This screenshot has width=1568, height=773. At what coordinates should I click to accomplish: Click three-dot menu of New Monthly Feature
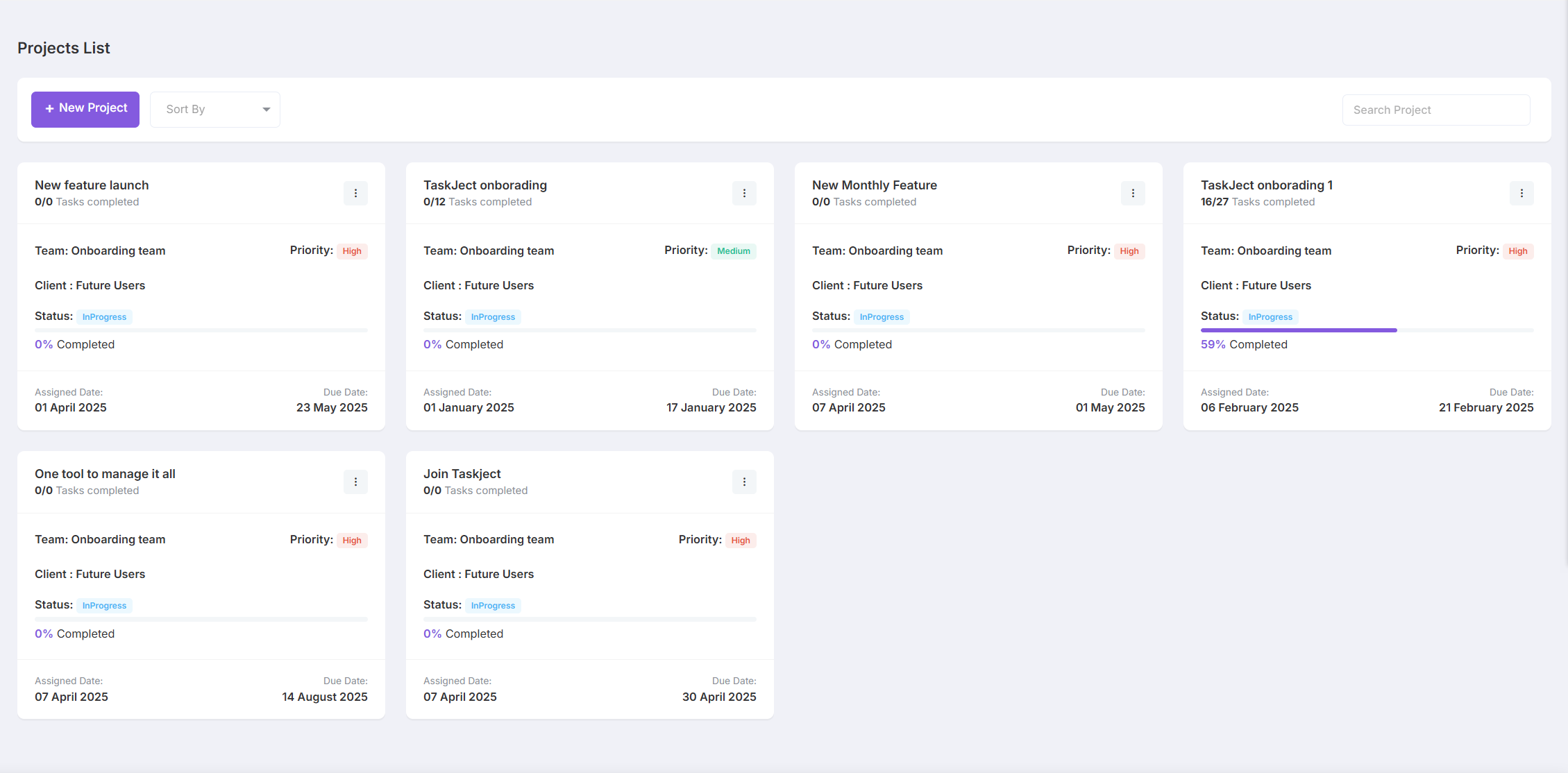click(1133, 193)
